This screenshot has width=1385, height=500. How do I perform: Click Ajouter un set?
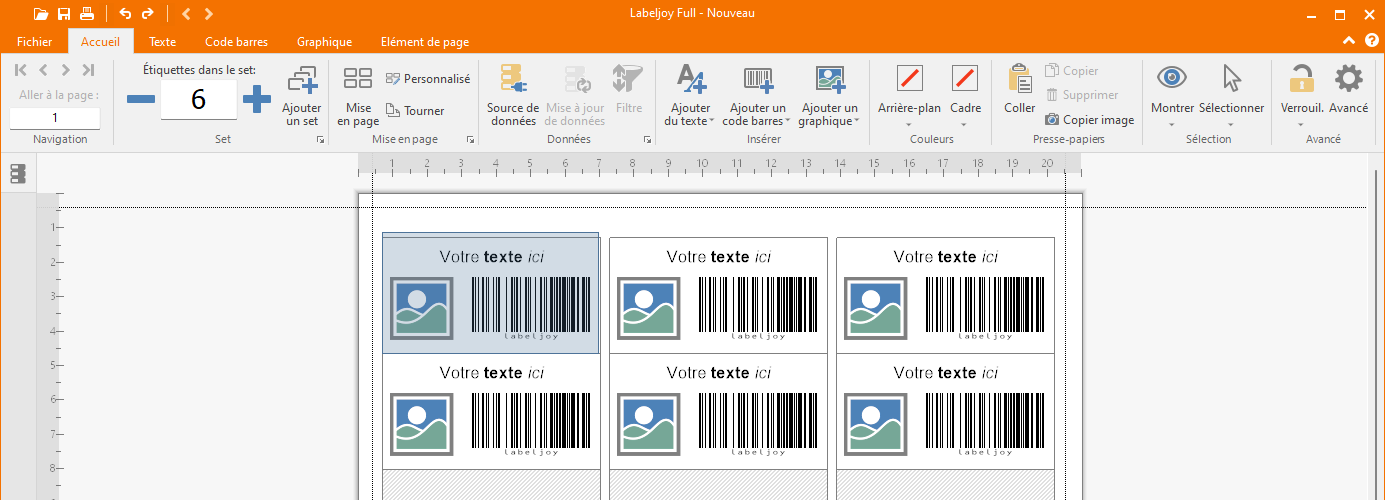pyautogui.click(x=302, y=96)
